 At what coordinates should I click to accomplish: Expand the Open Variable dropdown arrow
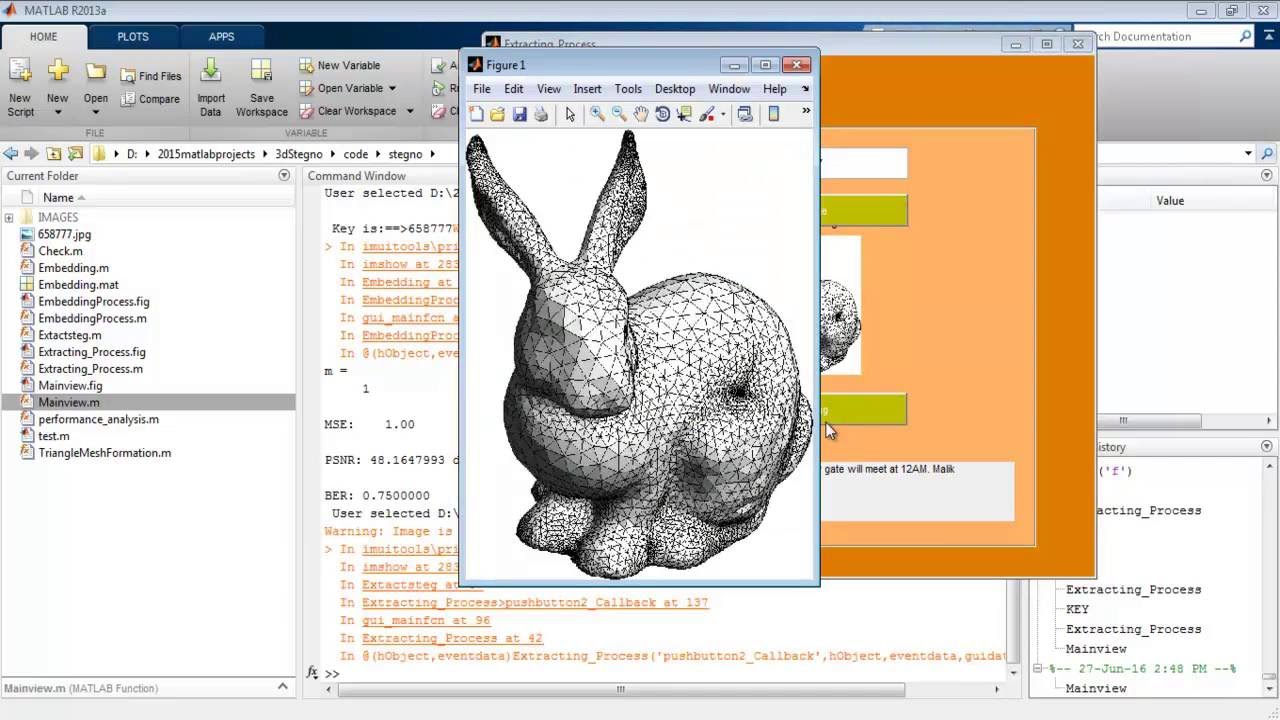392,88
